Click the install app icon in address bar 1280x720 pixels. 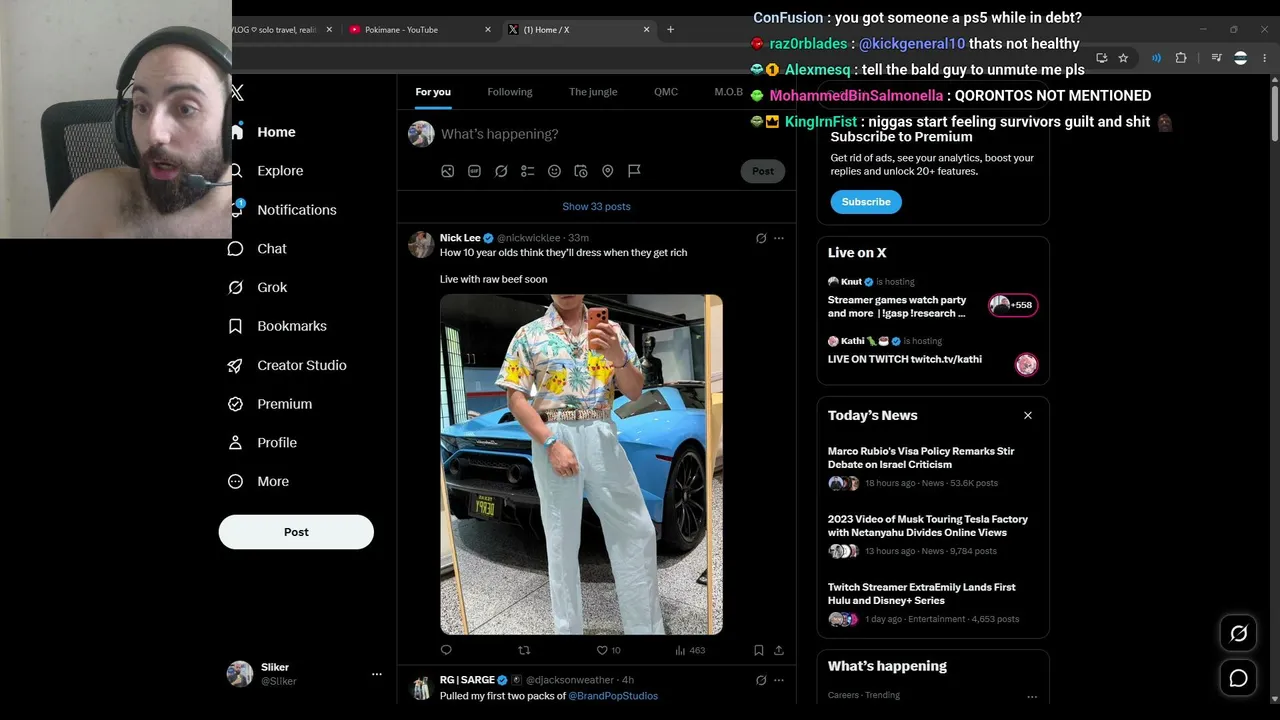pyautogui.click(x=1101, y=58)
